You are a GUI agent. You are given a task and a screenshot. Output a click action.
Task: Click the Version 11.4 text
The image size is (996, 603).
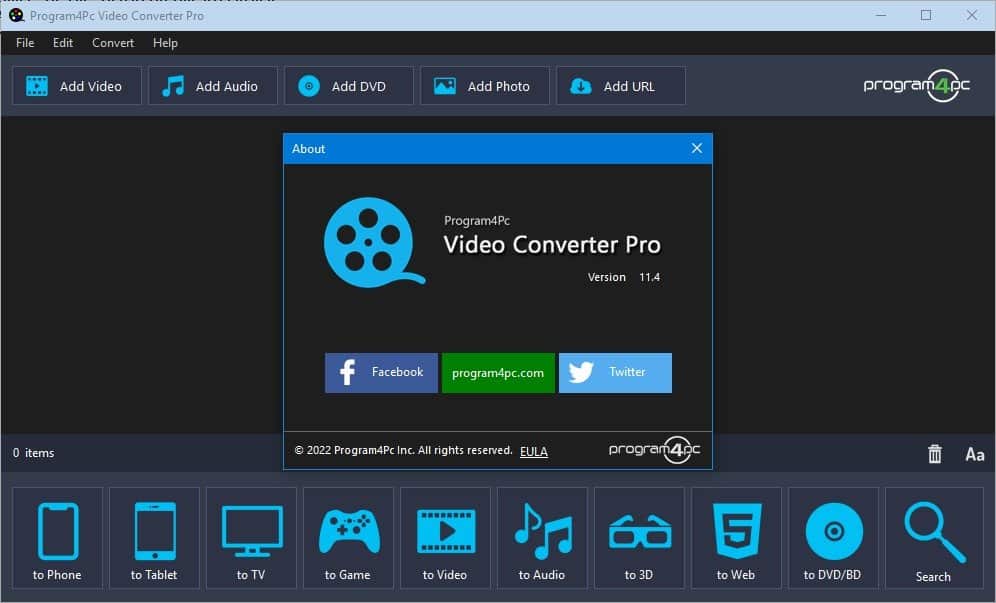[x=624, y=277]
